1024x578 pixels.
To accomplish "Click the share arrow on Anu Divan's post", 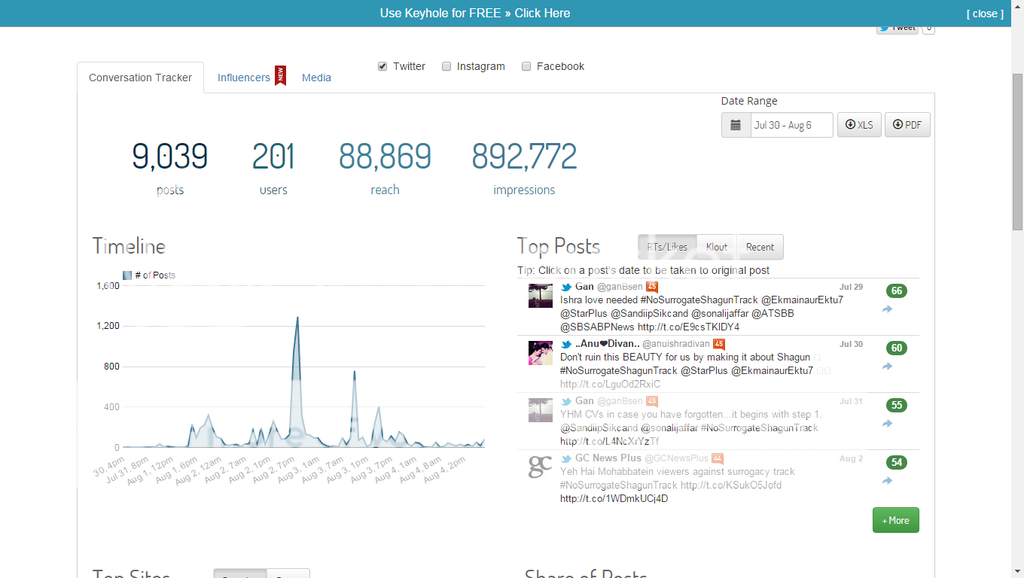I will (887, 367).
